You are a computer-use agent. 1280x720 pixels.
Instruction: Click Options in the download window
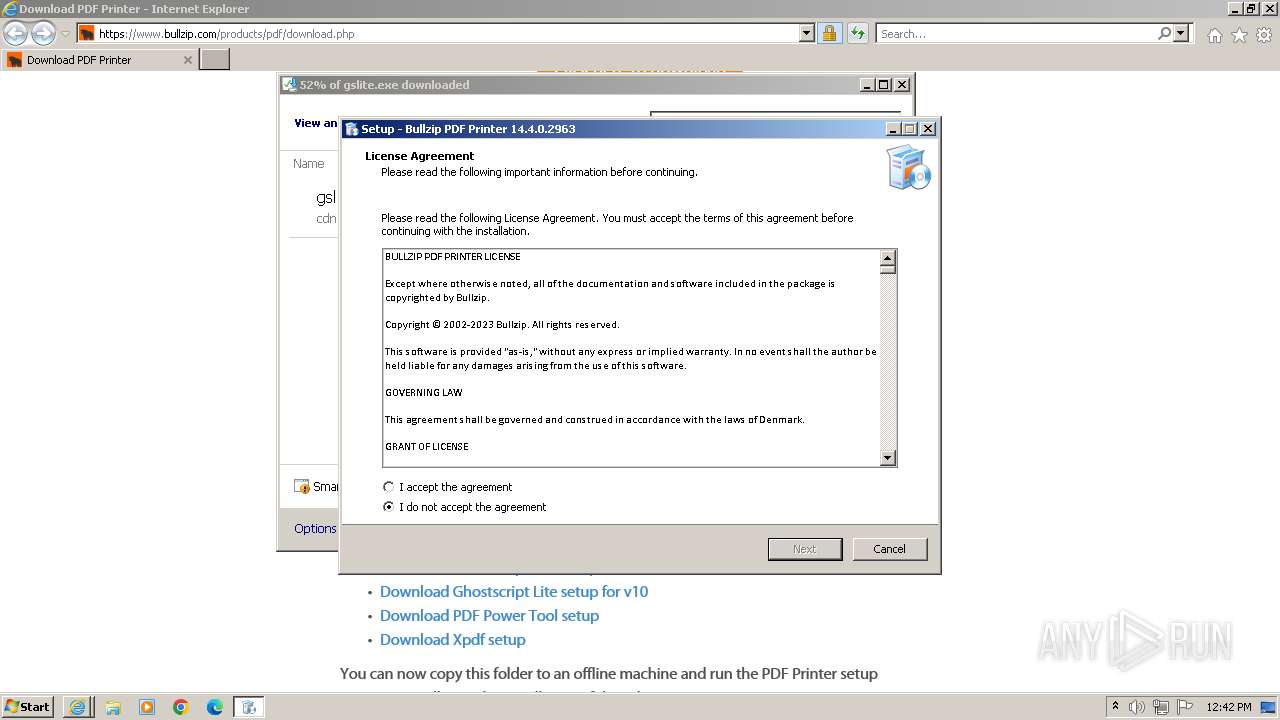pyautogui.click(x=315, y=528)
